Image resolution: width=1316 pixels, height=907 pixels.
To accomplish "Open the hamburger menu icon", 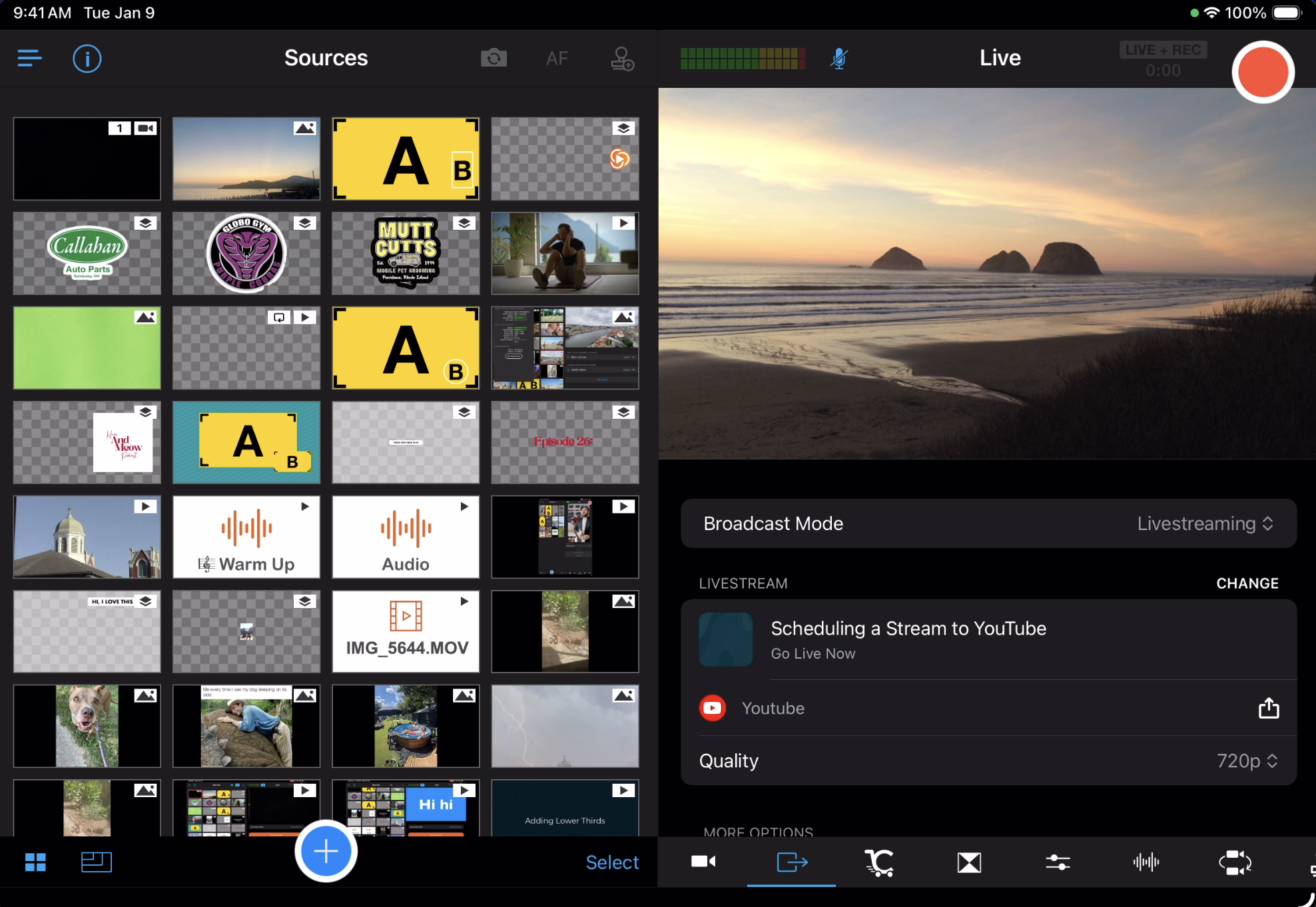I will coord(29,59).
